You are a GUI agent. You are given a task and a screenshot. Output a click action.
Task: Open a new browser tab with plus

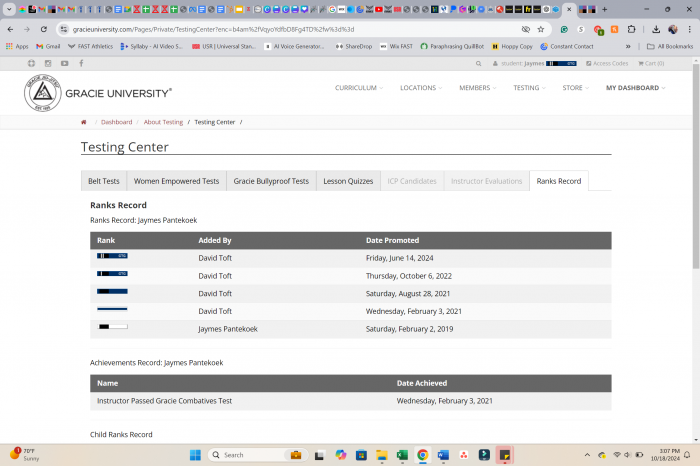pyautogui.click(x=604, y=9)
